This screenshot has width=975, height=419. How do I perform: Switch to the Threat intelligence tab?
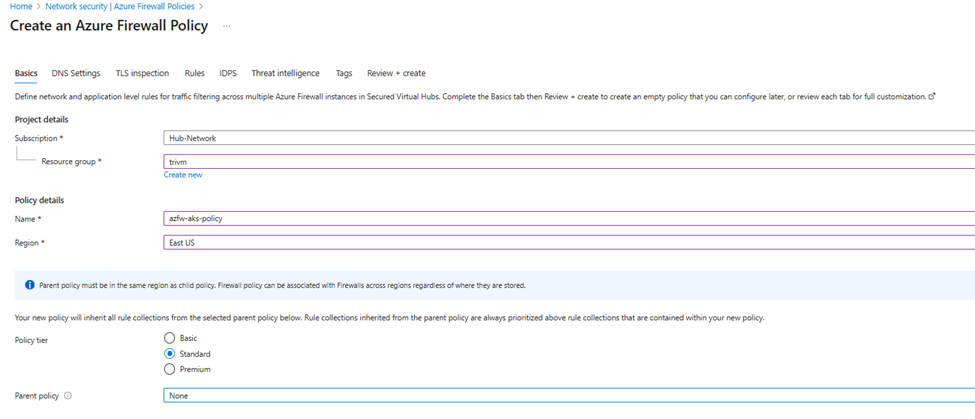[285, 73]
